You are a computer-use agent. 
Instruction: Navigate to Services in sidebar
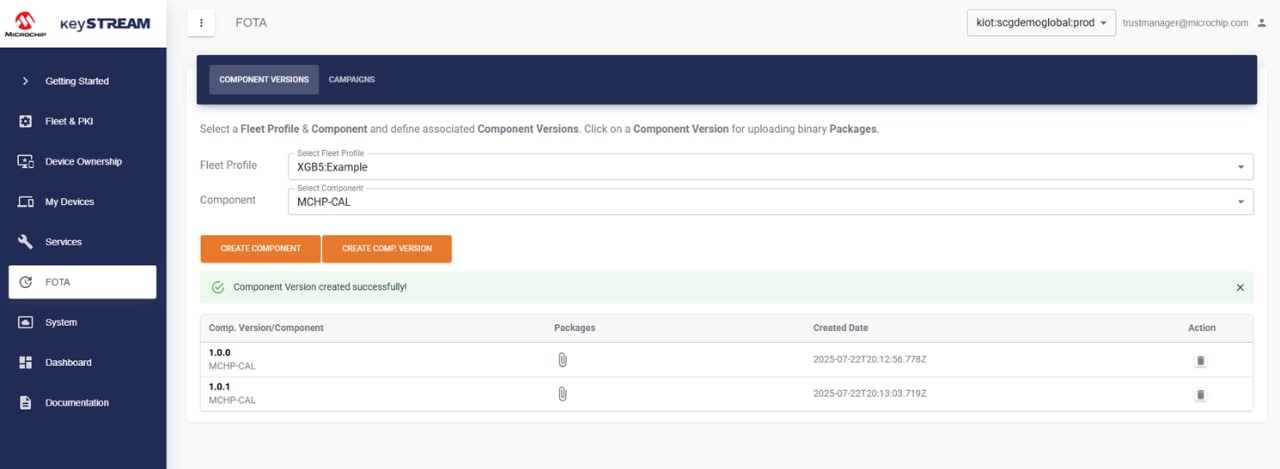(63, 242)
